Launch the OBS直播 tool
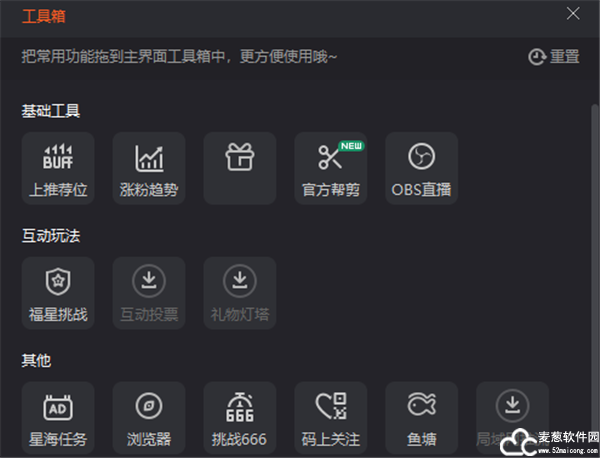Viewport: 600px width, 458px height. tap(422, 168)
